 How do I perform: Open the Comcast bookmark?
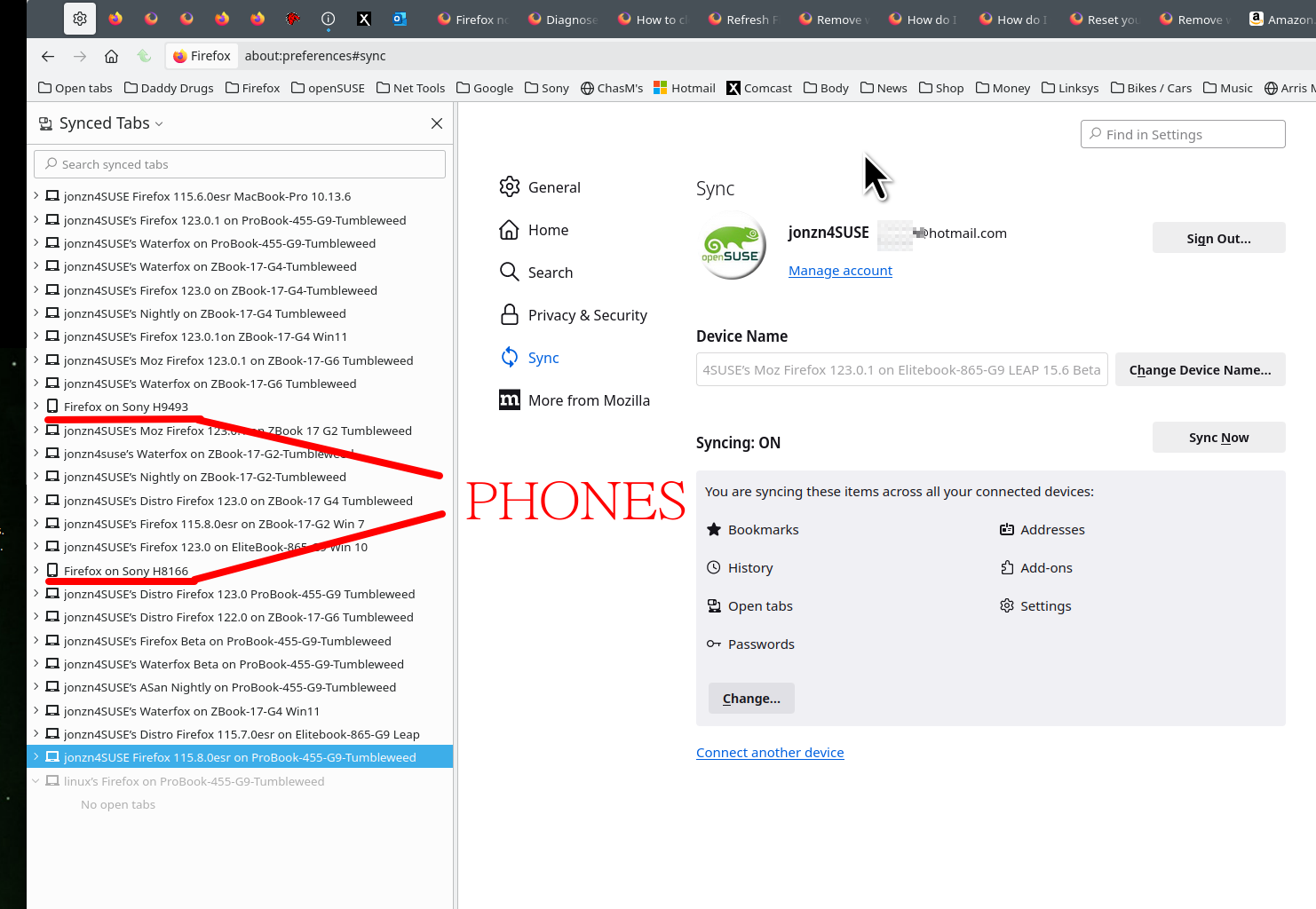click(x=759, y=88)
